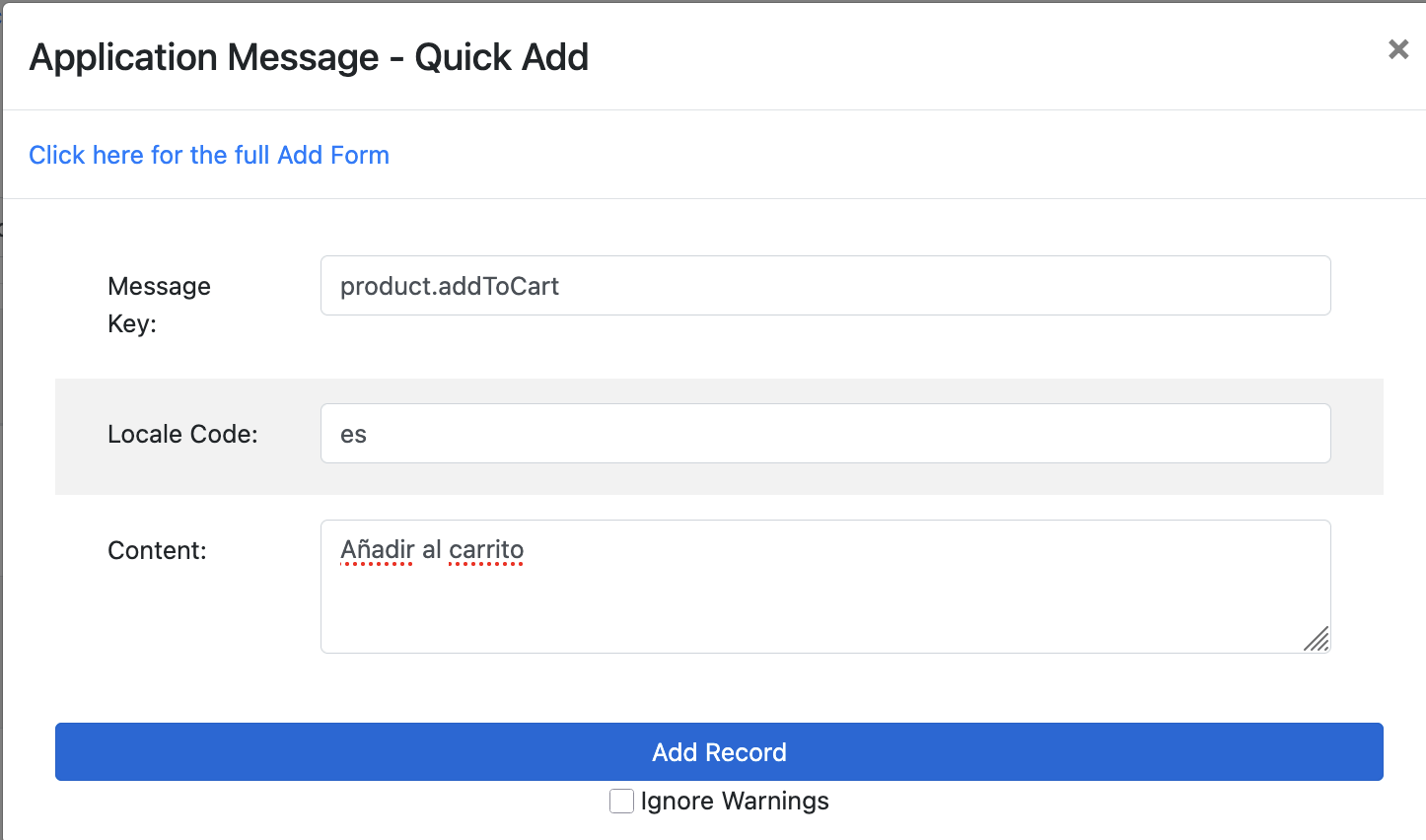This screenshot has height=840, width=1426.
Task: Enable the Ignore Warnings checkbox
Action: pyautogui.click(x=621, y=801)
